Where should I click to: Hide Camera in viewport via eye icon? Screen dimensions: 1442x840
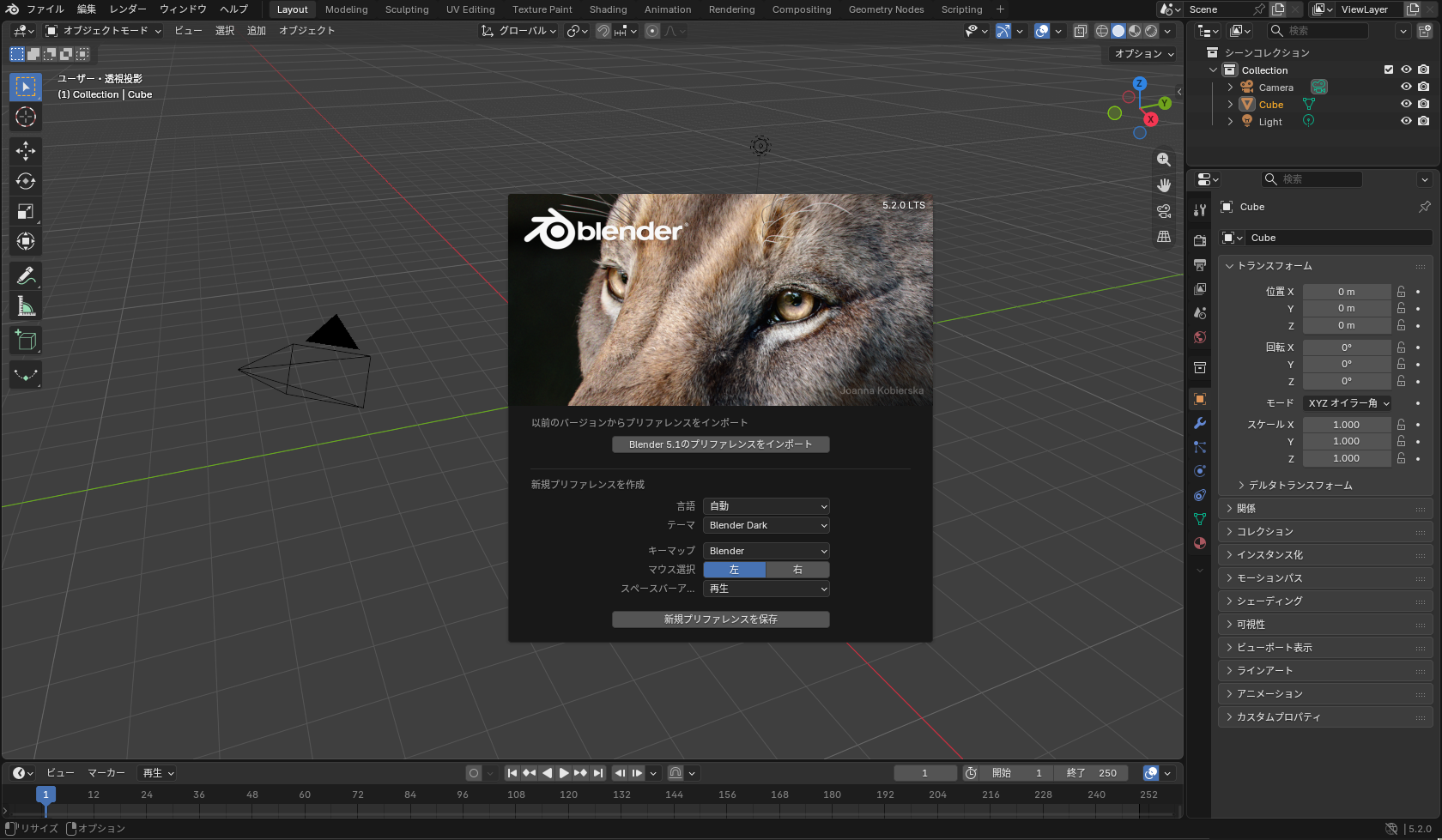(1406, 87)
